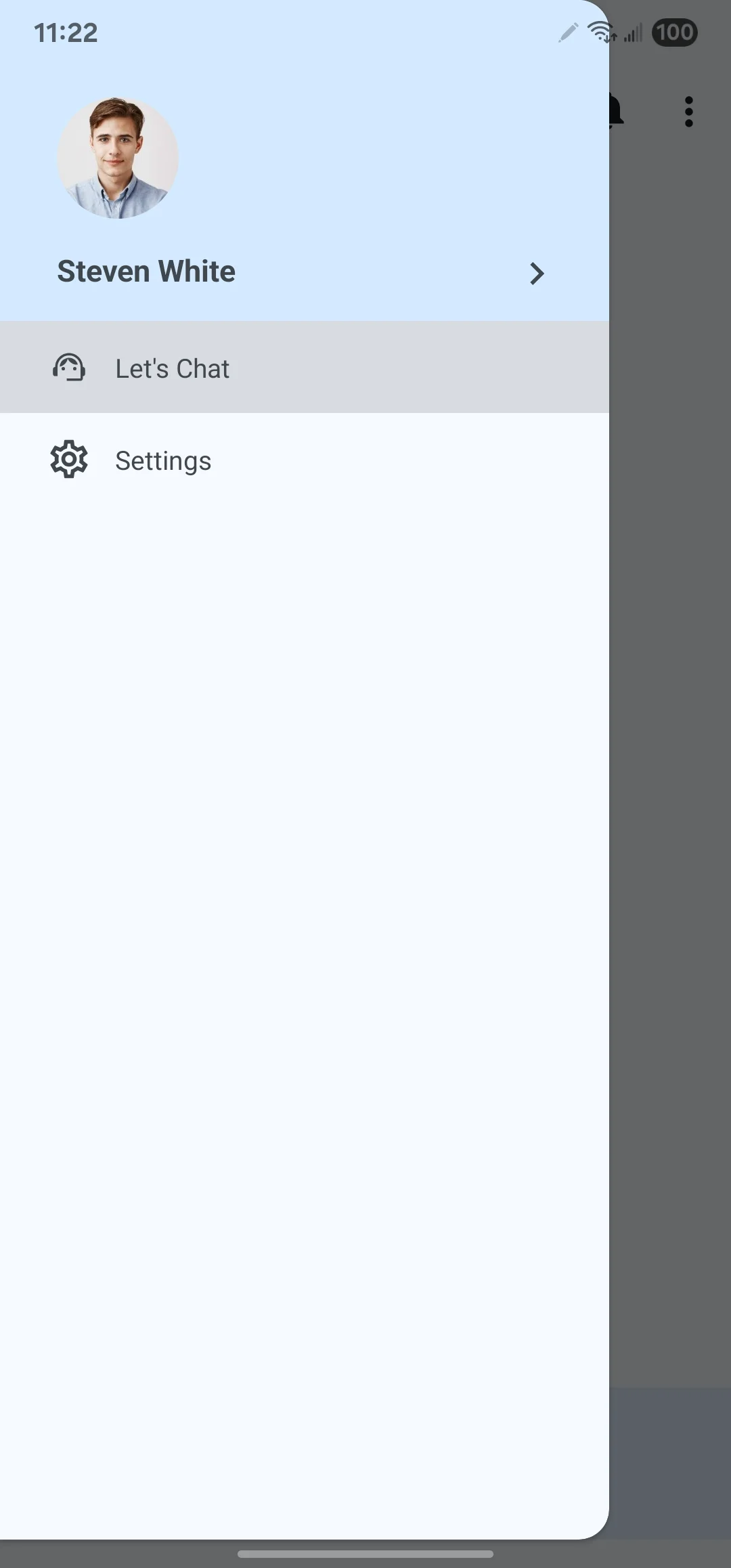View Steven White's profile photo
This screenshot has width=731, height=1568.
click(118, 158)
